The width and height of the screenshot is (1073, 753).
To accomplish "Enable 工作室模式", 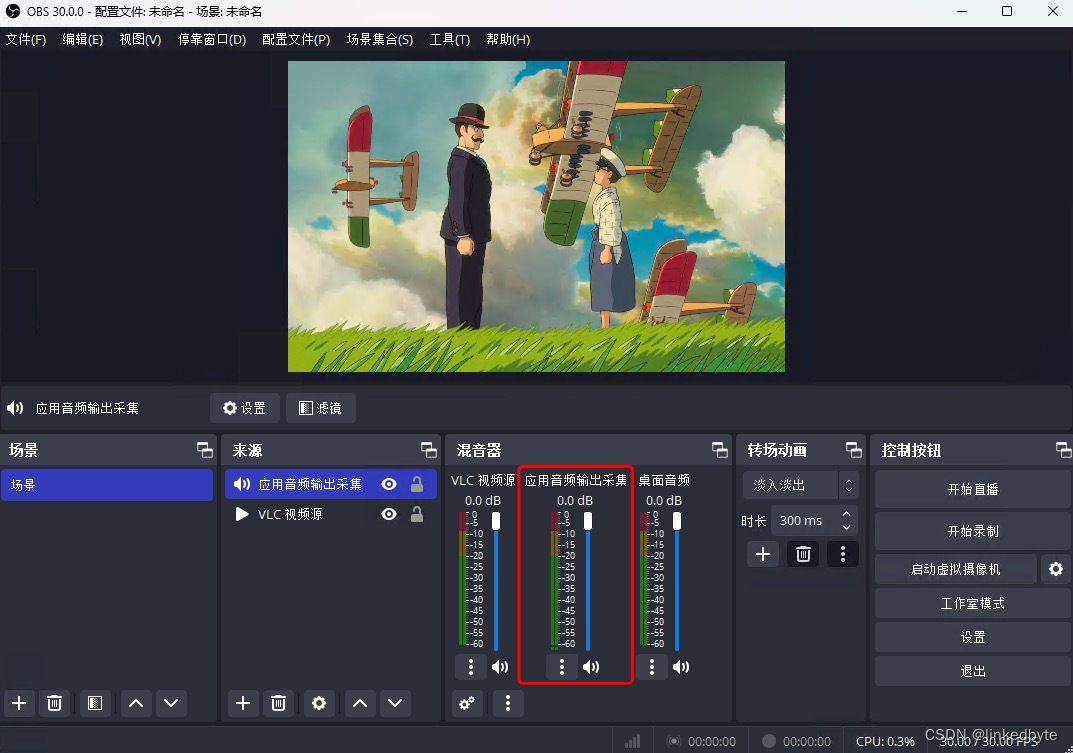I will [x=972, y=603].
